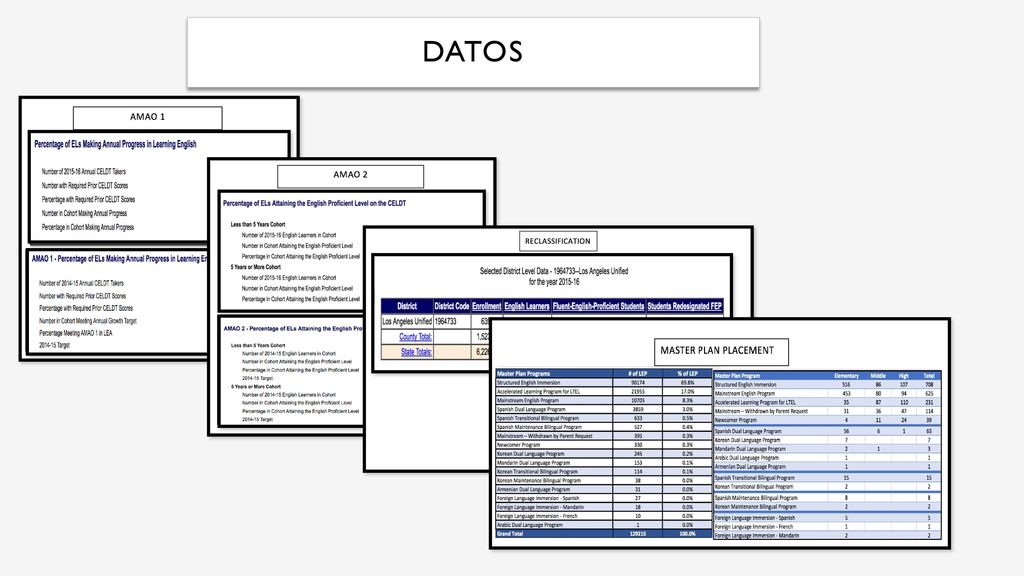Click the District Code column header
Image resolution: width=1024 pixels, height=576 pixels.
[x=452, y=306]
